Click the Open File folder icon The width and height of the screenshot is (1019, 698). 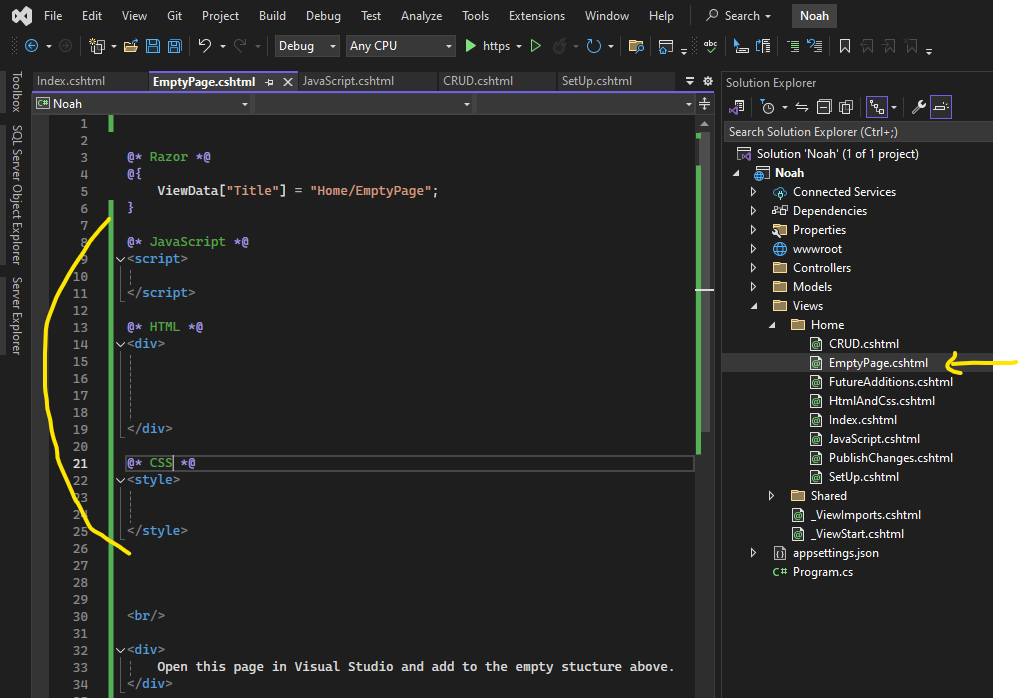(131, 46)
